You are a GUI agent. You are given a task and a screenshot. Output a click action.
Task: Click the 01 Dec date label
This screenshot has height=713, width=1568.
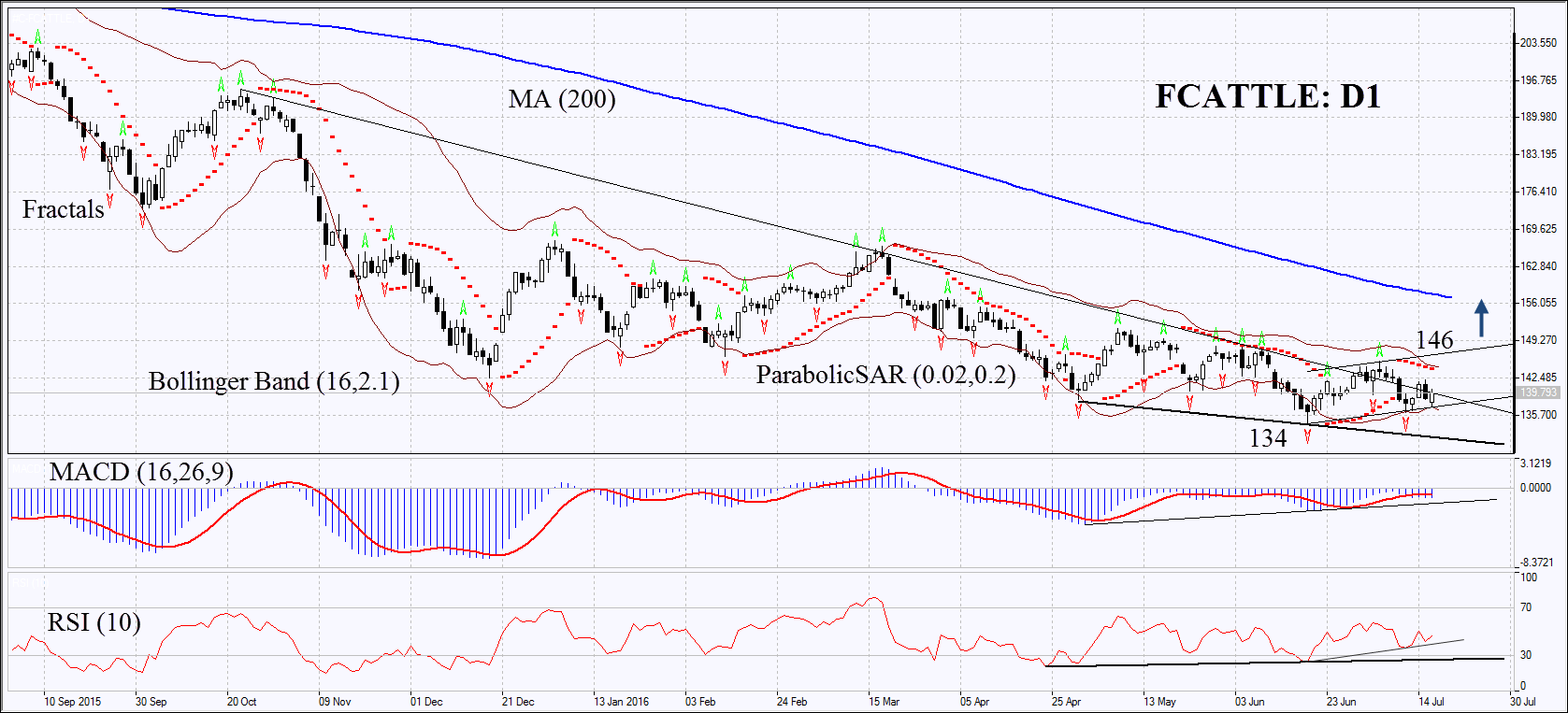426,701
